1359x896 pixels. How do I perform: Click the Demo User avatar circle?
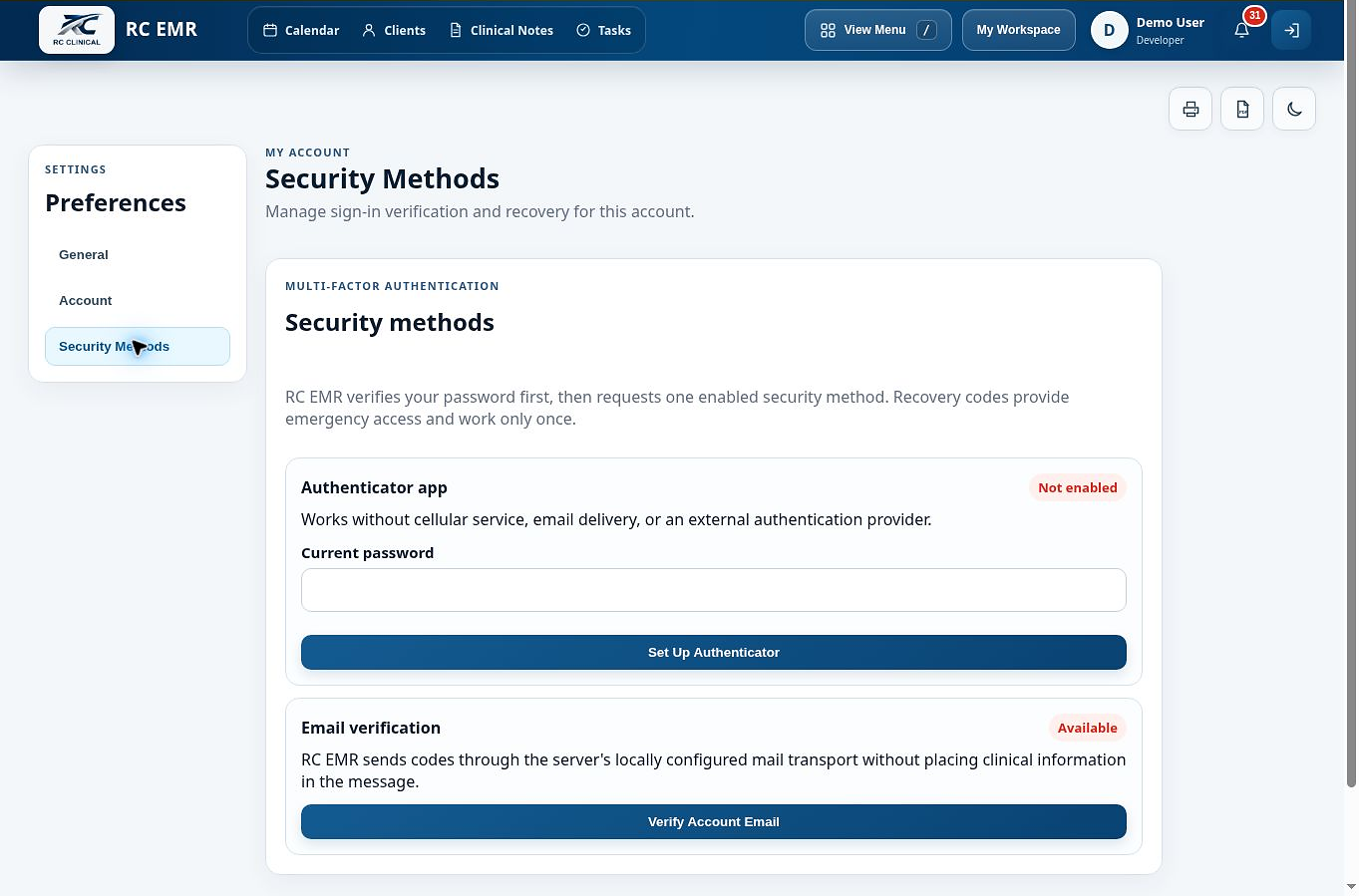pyautogui.click(x=1109, y=30)
